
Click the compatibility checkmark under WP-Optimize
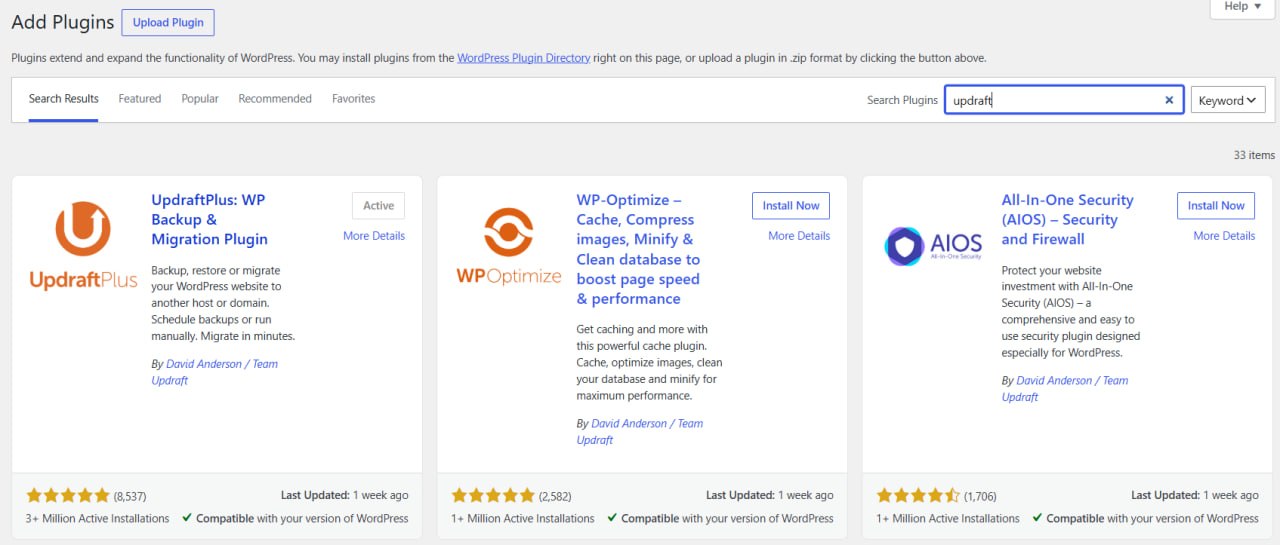pyautogui.click(x=613, y=518)
